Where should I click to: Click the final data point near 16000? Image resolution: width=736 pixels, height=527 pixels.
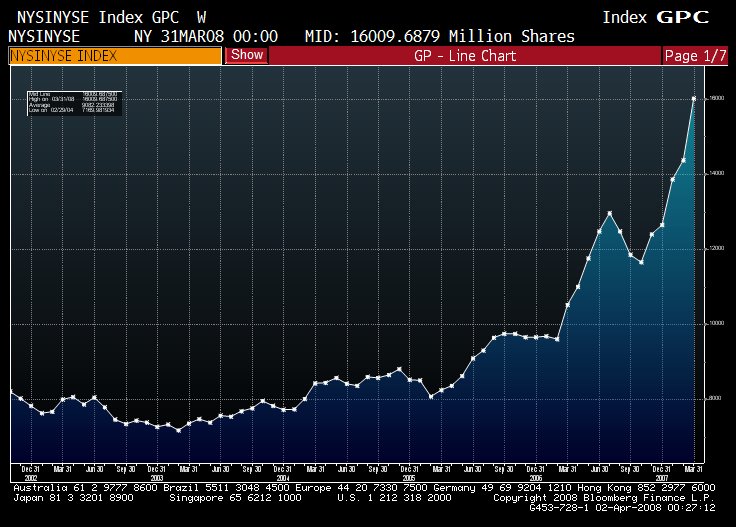tap(694, 99)
